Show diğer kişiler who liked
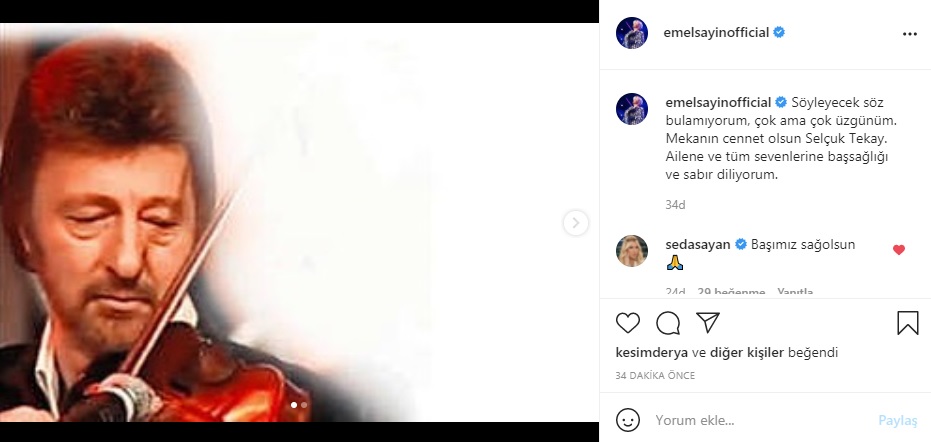The width and height of the screenshot is (931, 442). pyautogui.click(x=746, y=352)
